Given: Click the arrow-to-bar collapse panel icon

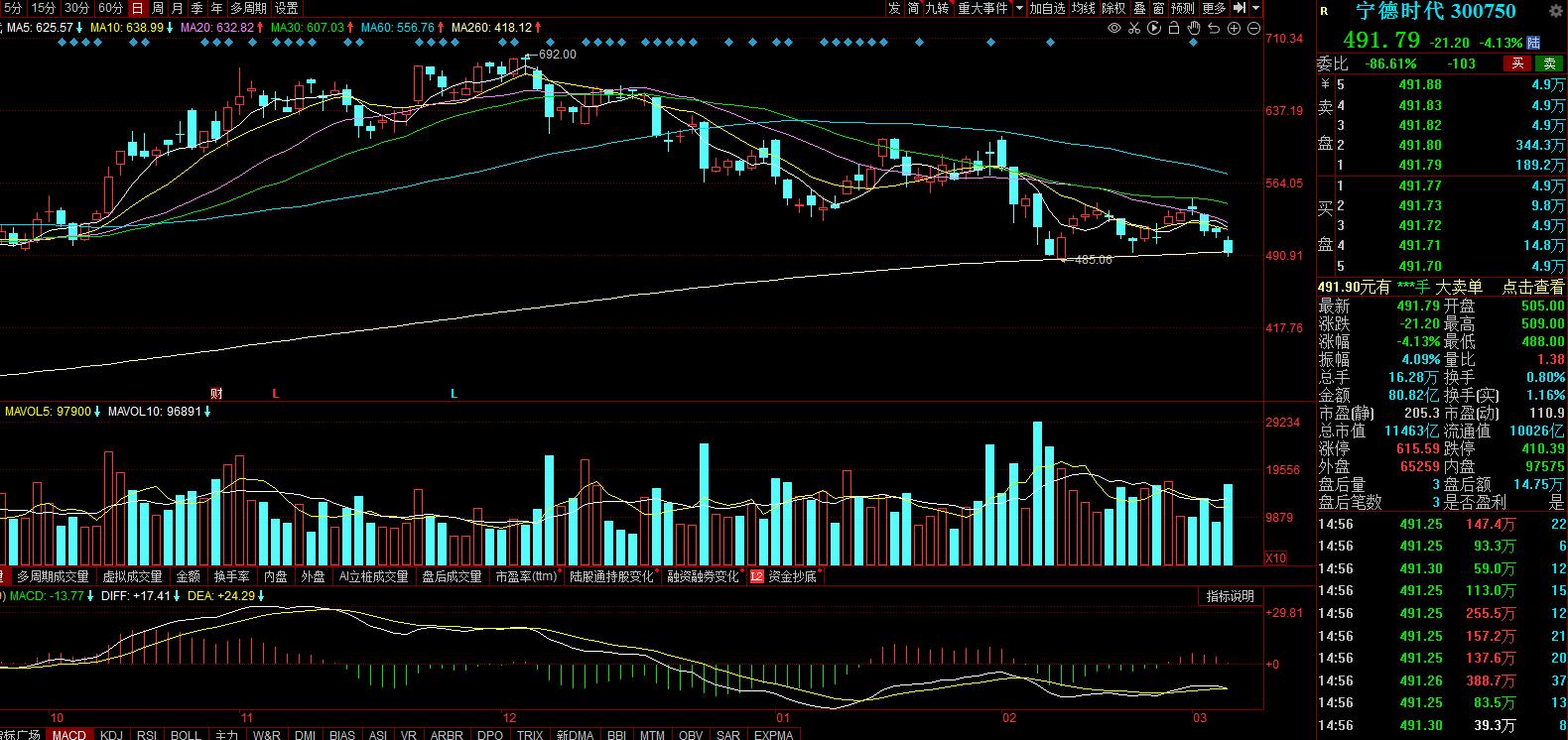Looking at the screenshot, I should pos(1238,8).
